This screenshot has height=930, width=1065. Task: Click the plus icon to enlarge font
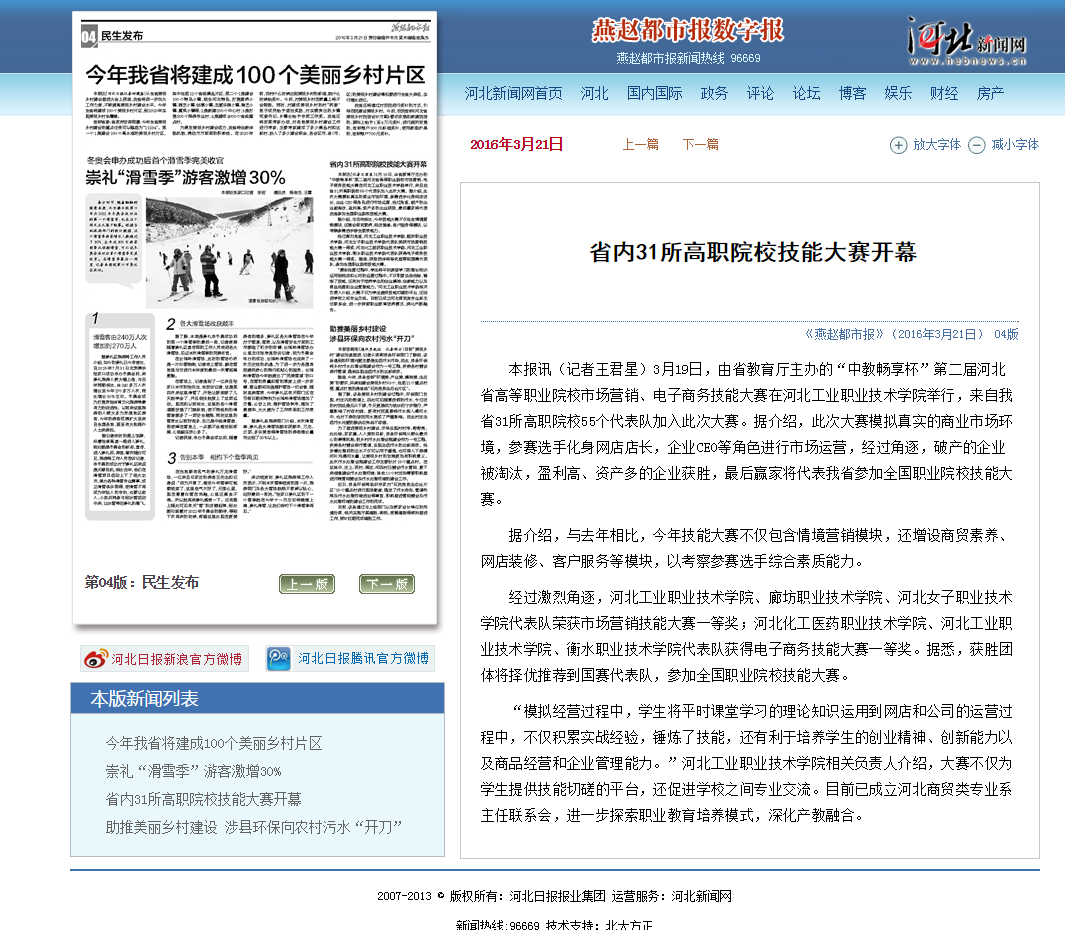point(898,145)
